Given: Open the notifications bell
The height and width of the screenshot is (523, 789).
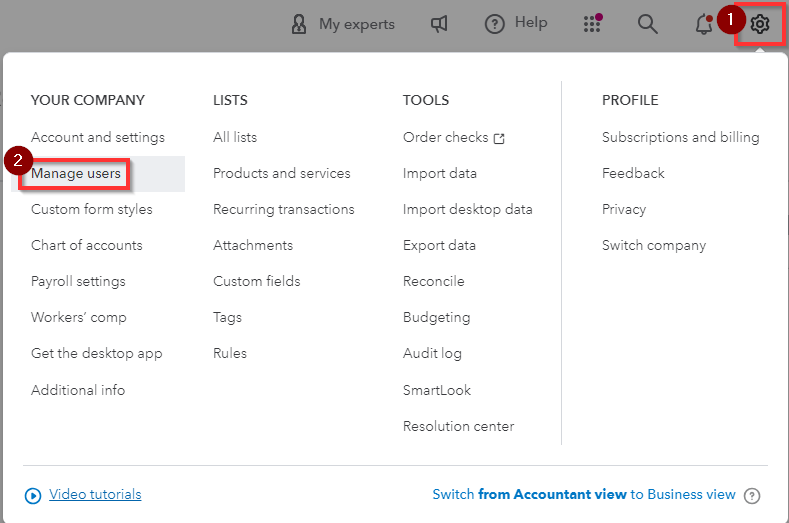Looking at the screenshot, I should tap(704, 24).
